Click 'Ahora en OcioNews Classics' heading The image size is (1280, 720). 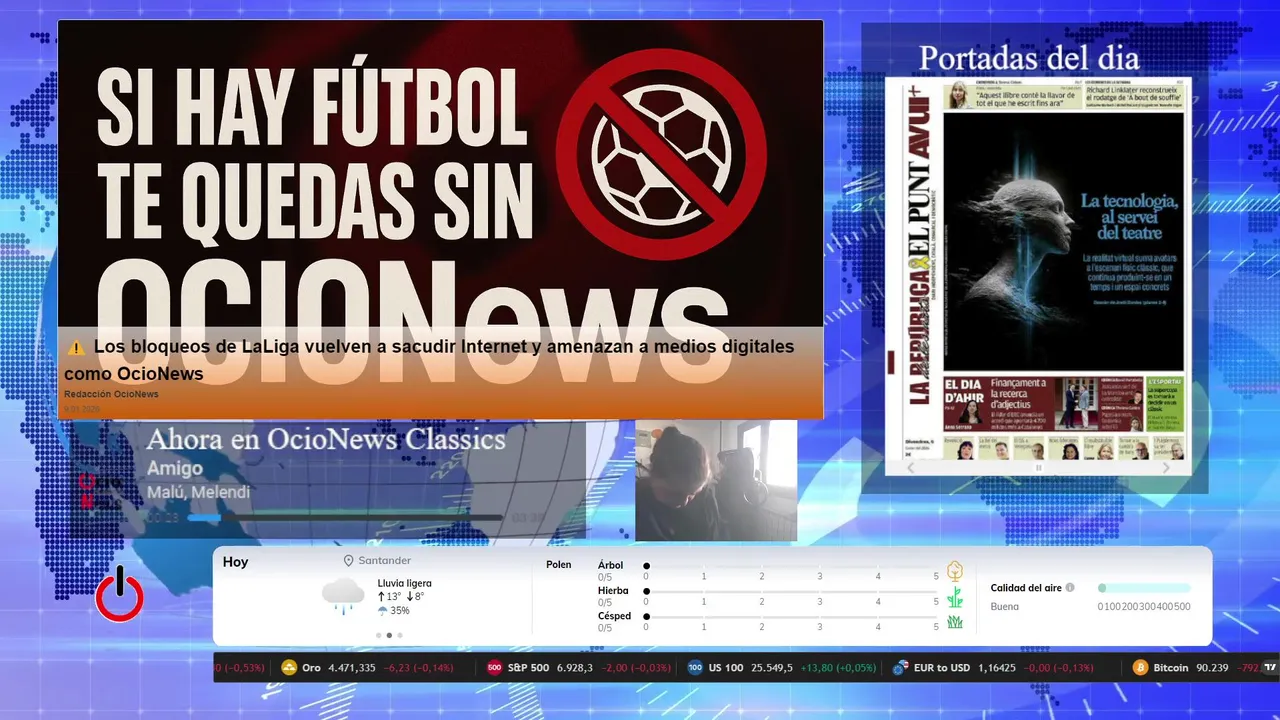coord(326,439)
